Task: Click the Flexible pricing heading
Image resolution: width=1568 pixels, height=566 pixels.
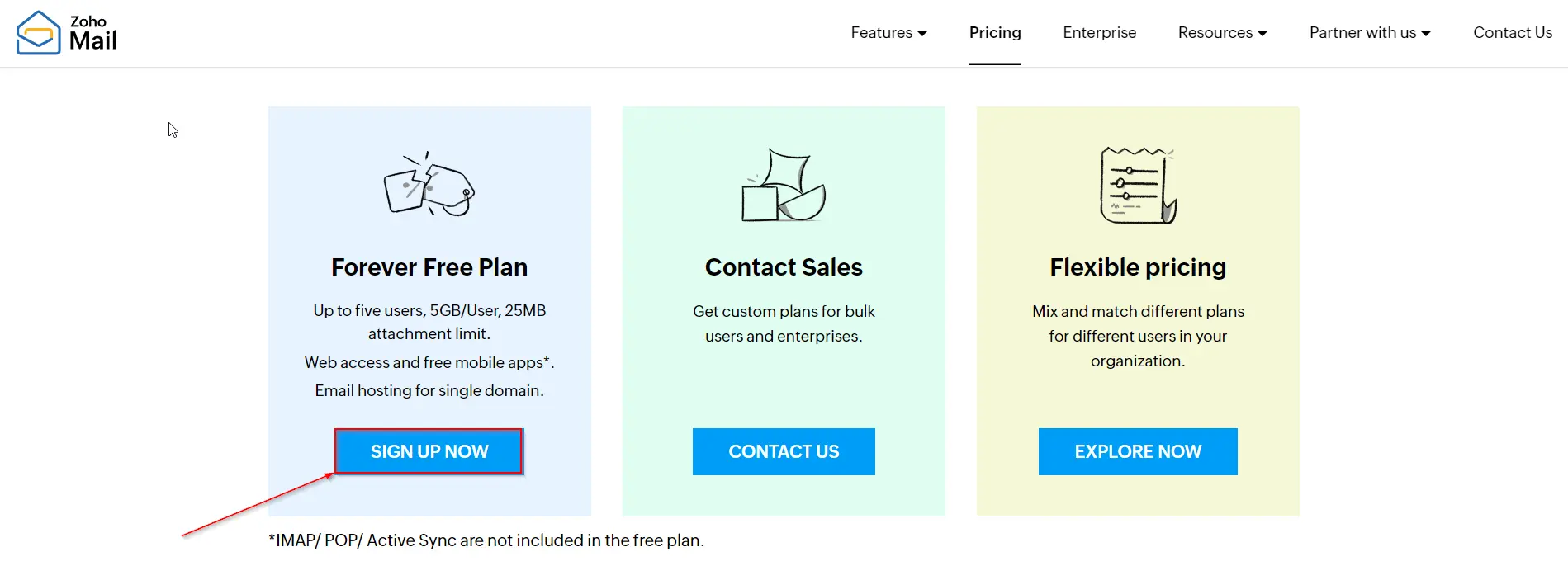Action: point(1138,267)
